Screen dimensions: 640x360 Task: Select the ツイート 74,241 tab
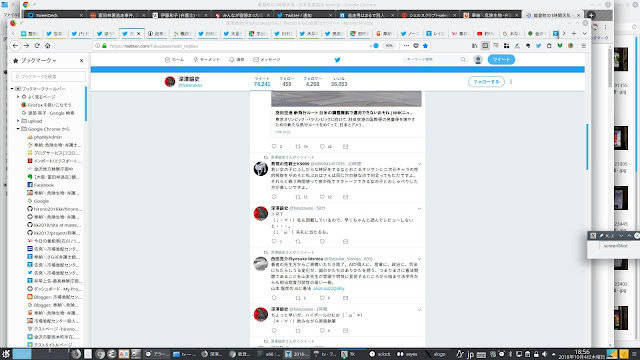[262, 82]
